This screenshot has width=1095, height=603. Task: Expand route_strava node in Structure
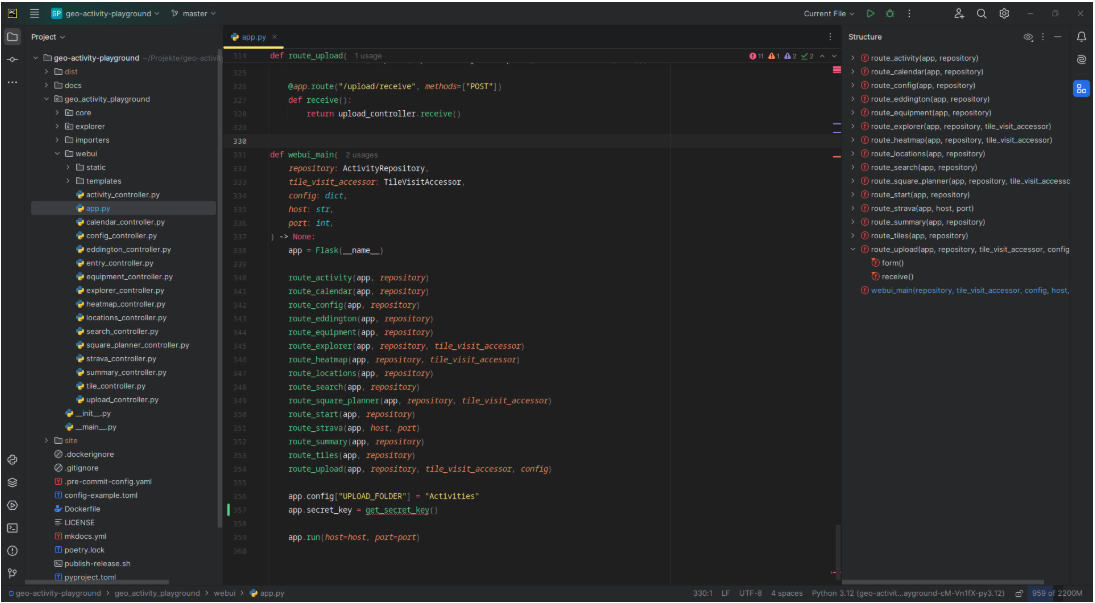point(853,208)
